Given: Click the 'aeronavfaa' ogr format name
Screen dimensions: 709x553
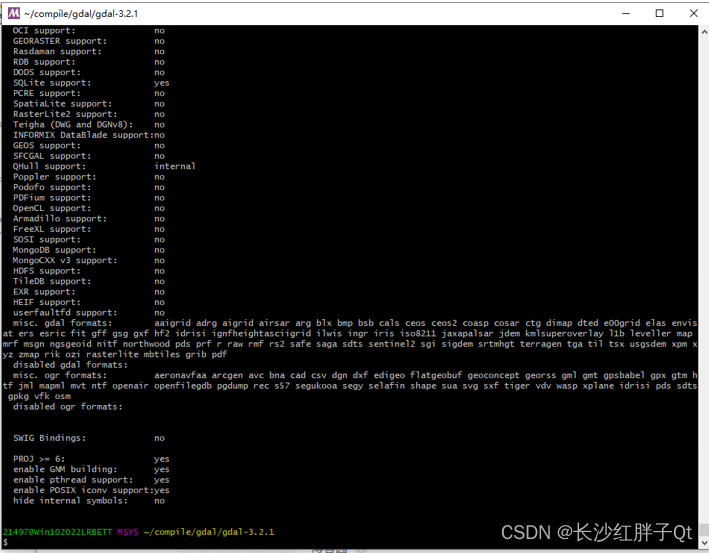Looking at the screenshot, I should tap(180, 375).
